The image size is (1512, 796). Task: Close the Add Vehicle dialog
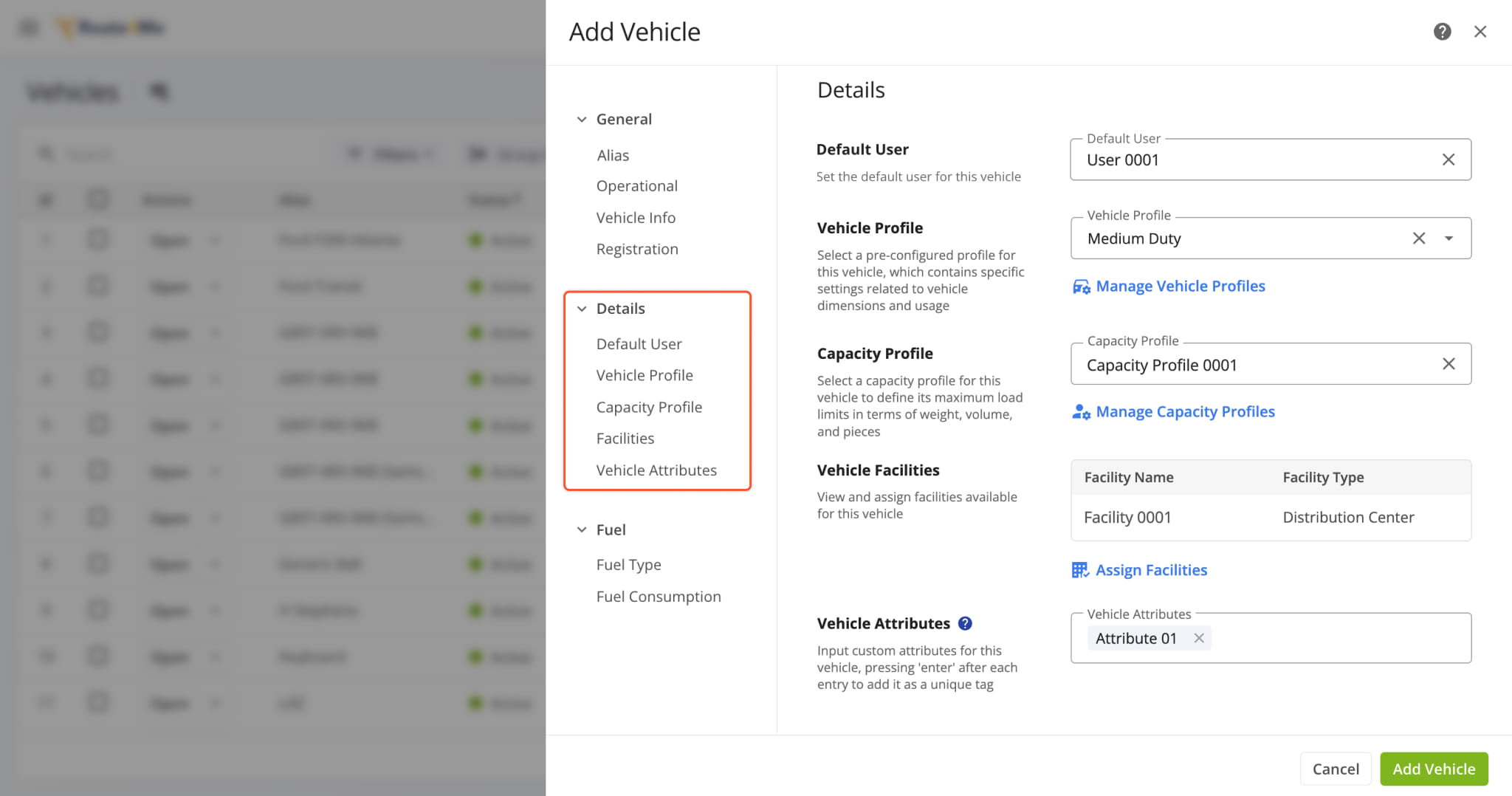click(1480, 32)
